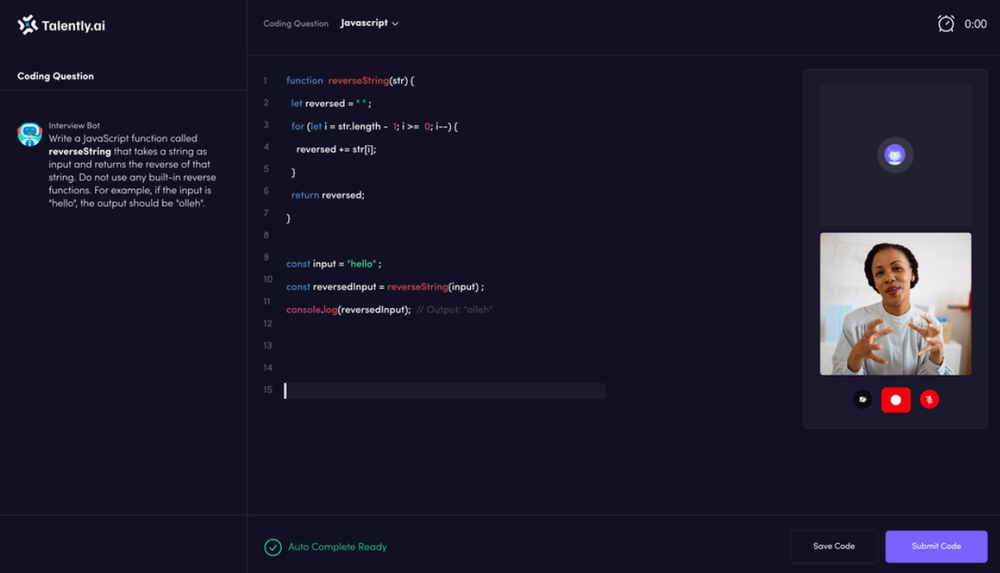The image size is (1000, 573).
Task: Click line number 9 in the gutter
Action: (266, 257)
